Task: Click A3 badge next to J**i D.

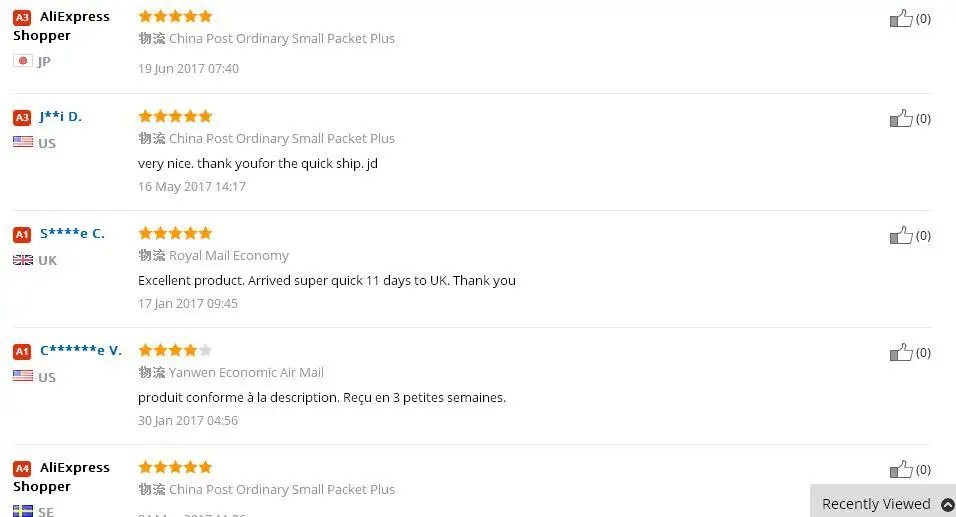Action: [22, 117]
